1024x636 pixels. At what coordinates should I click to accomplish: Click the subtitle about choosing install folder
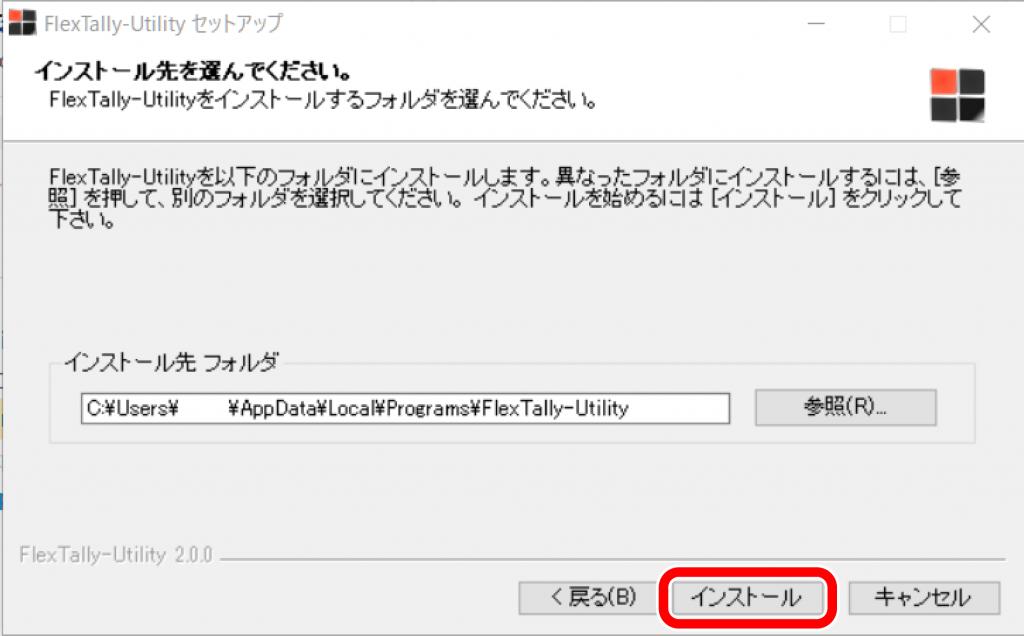tap(323, 100)
